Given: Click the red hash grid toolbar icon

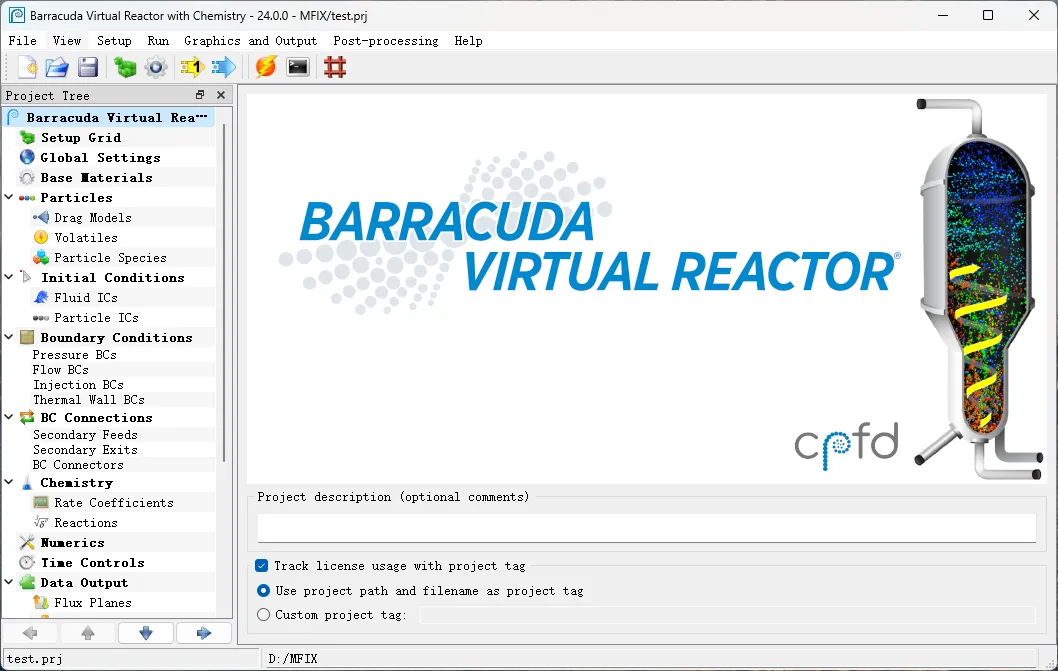Looking at the screenshot, I should tap(335, 67).
